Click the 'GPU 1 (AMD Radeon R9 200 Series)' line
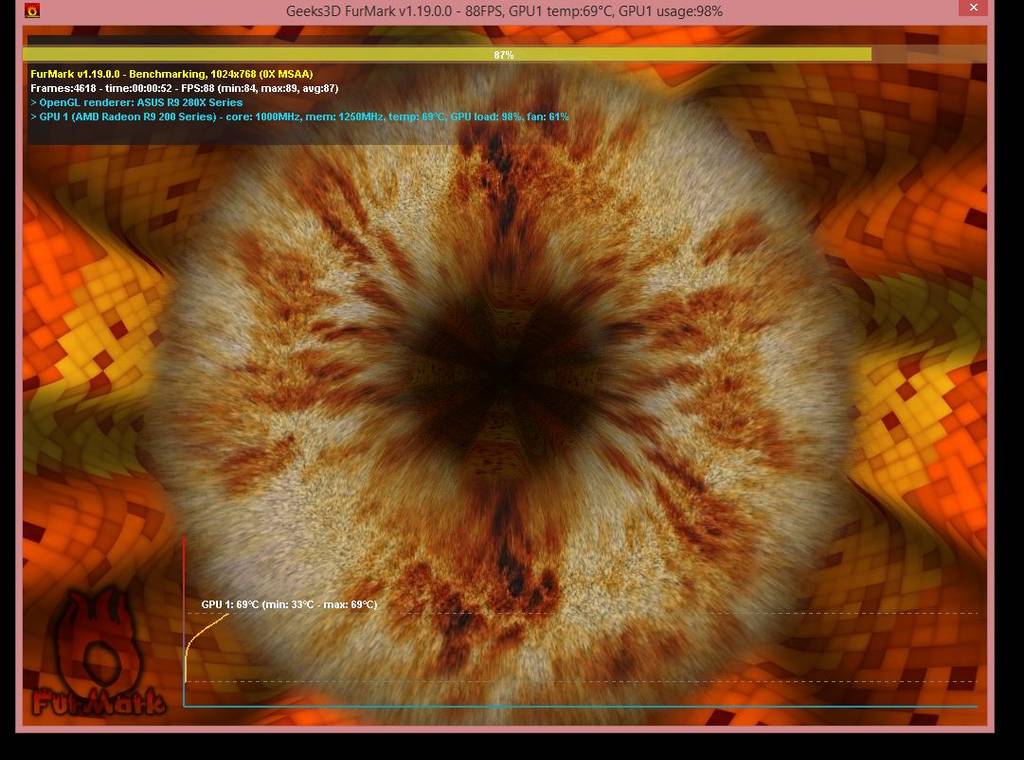This screenshot has height=760, width=1024. pos(299,117)
